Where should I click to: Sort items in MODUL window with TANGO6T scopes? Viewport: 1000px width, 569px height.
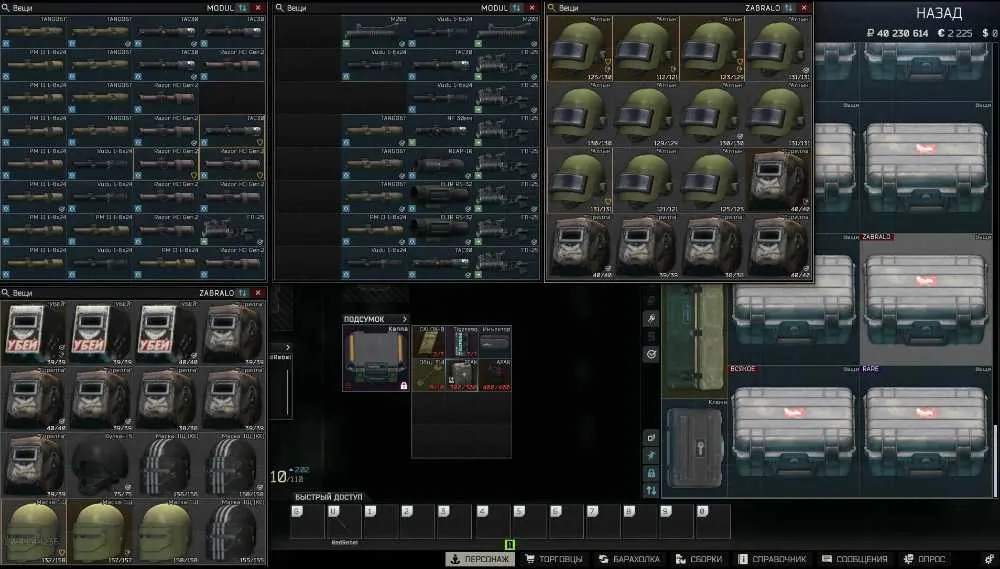coord(242,8)
